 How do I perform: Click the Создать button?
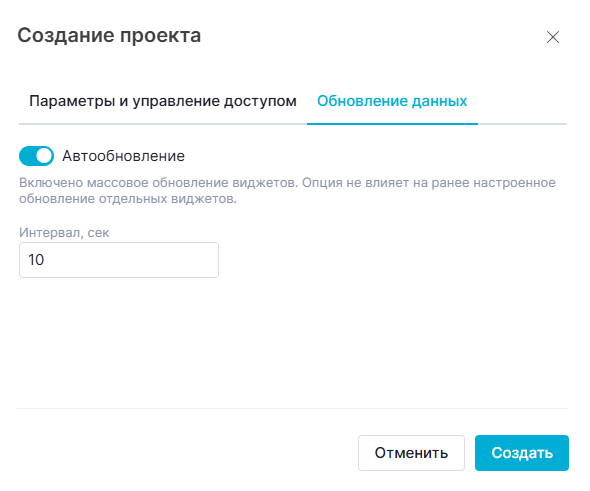[x=522, y=453]
